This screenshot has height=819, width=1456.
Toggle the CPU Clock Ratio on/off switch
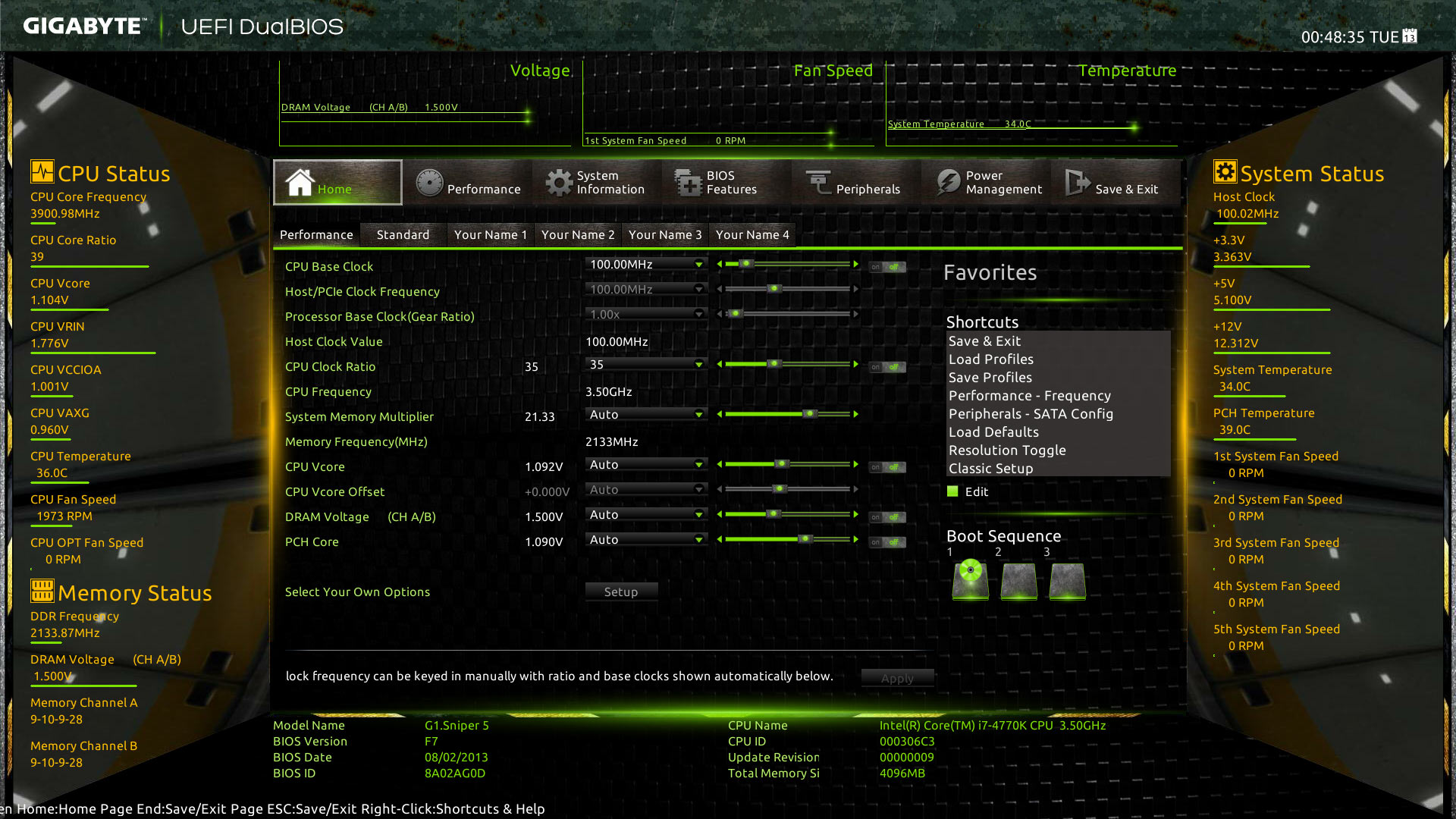pyautogui.click(x=887, y=367)
